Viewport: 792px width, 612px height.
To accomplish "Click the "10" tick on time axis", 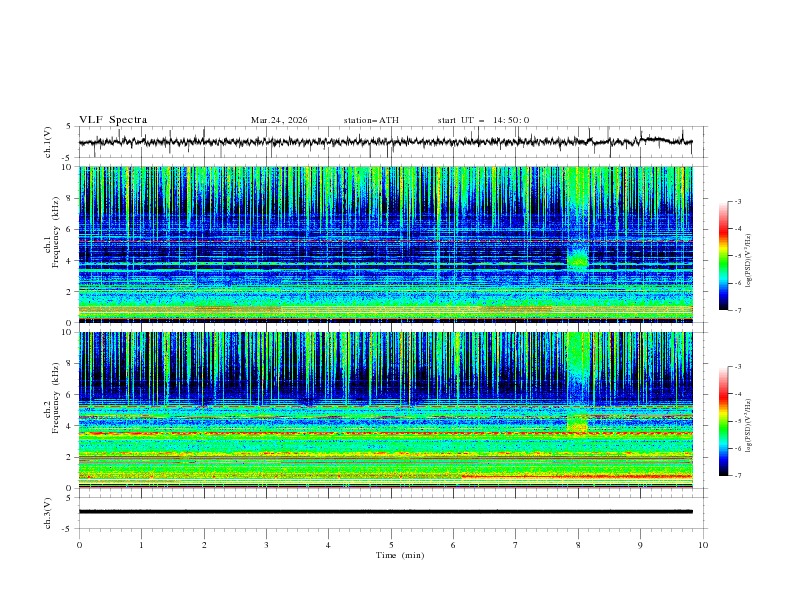I will pyautogui.click(x=703, y=545).
